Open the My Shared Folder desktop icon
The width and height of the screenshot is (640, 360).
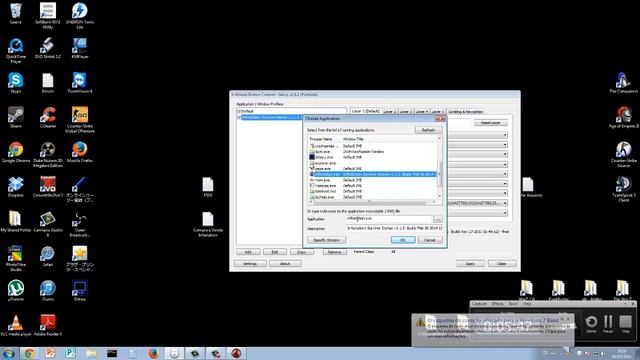click(16, 222)
